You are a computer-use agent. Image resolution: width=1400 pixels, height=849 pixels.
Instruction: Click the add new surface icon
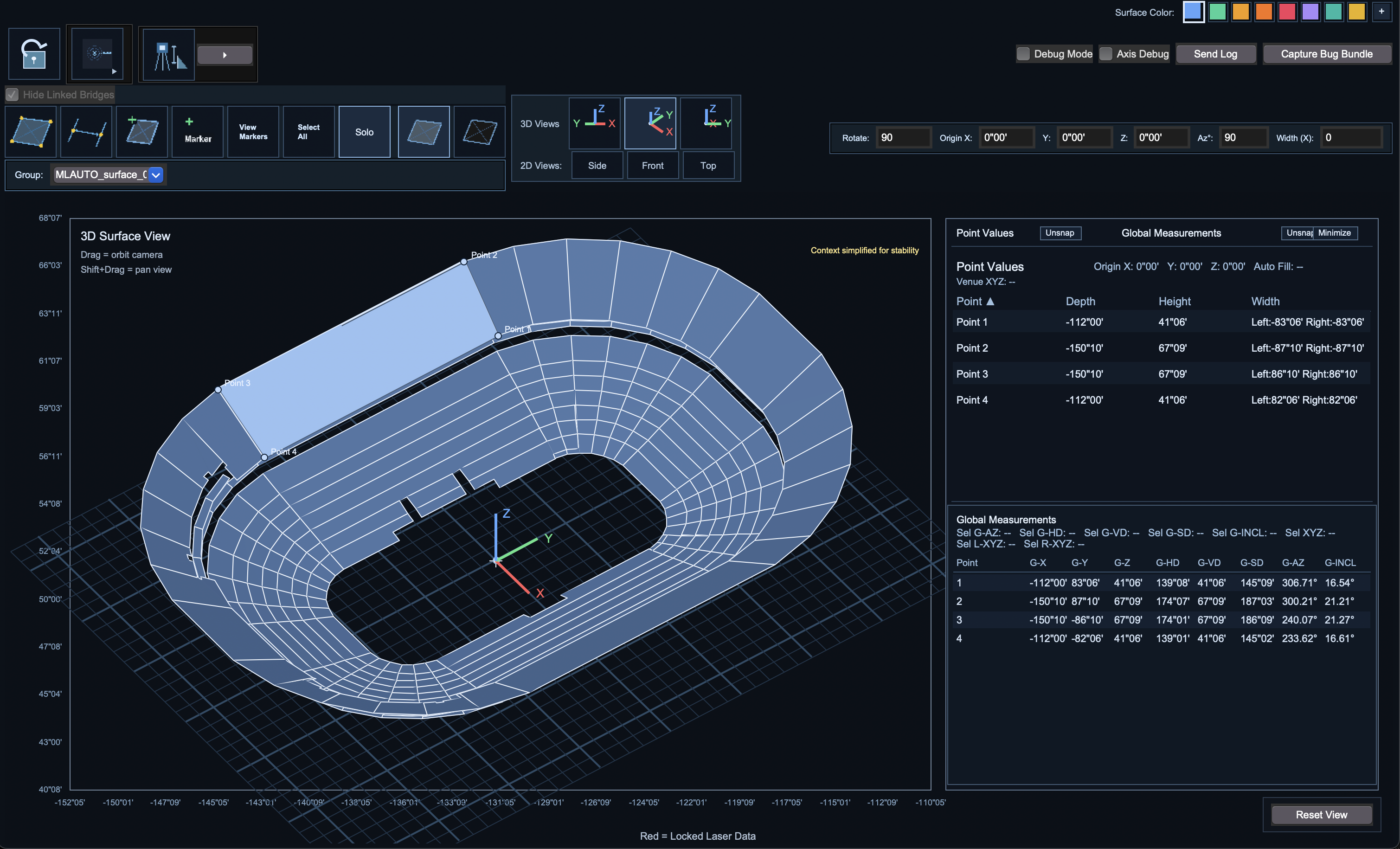click(141, 131)
